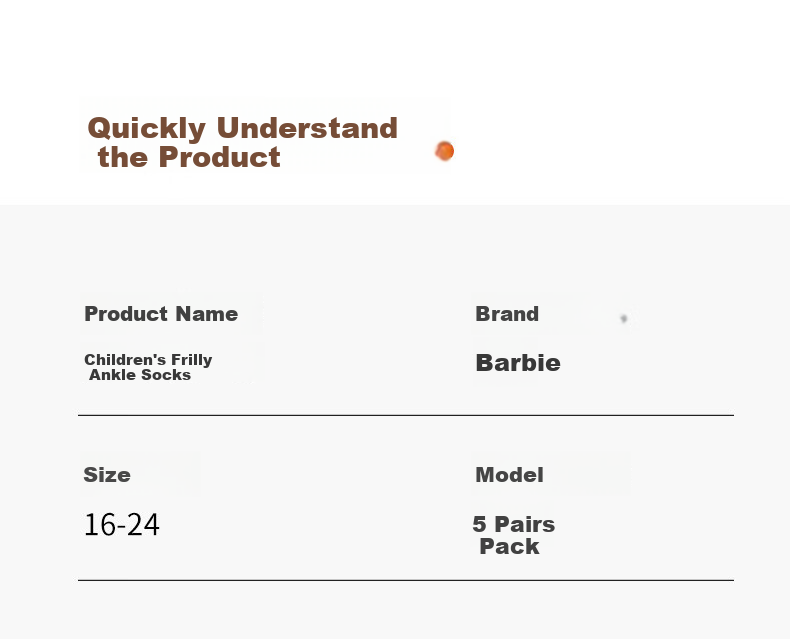790x639 pixels.
Task: Click the Barbie brand name
Action: pos(518,363)
